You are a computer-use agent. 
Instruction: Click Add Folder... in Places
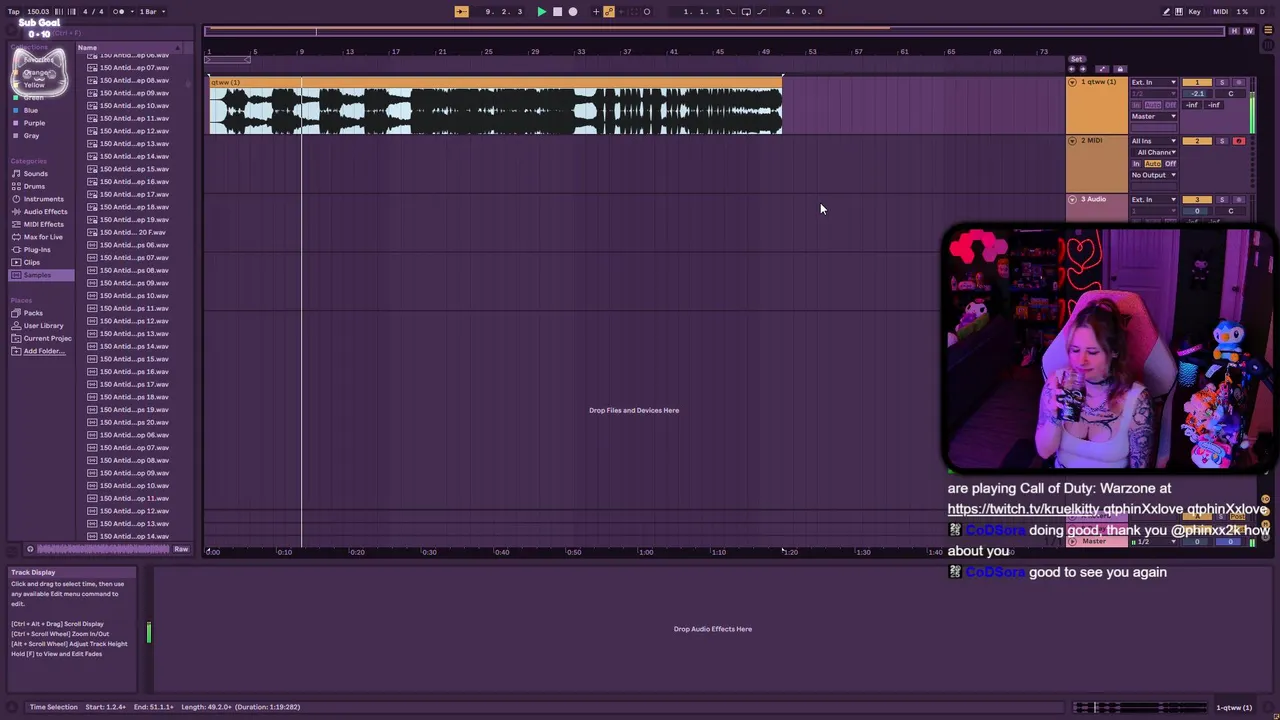click(43, 351)
